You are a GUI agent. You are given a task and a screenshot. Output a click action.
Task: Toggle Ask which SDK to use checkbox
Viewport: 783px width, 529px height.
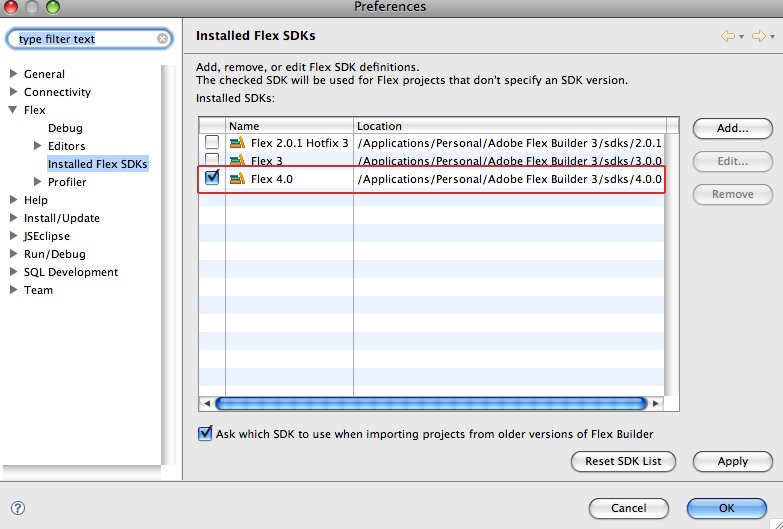click(205, 433)
